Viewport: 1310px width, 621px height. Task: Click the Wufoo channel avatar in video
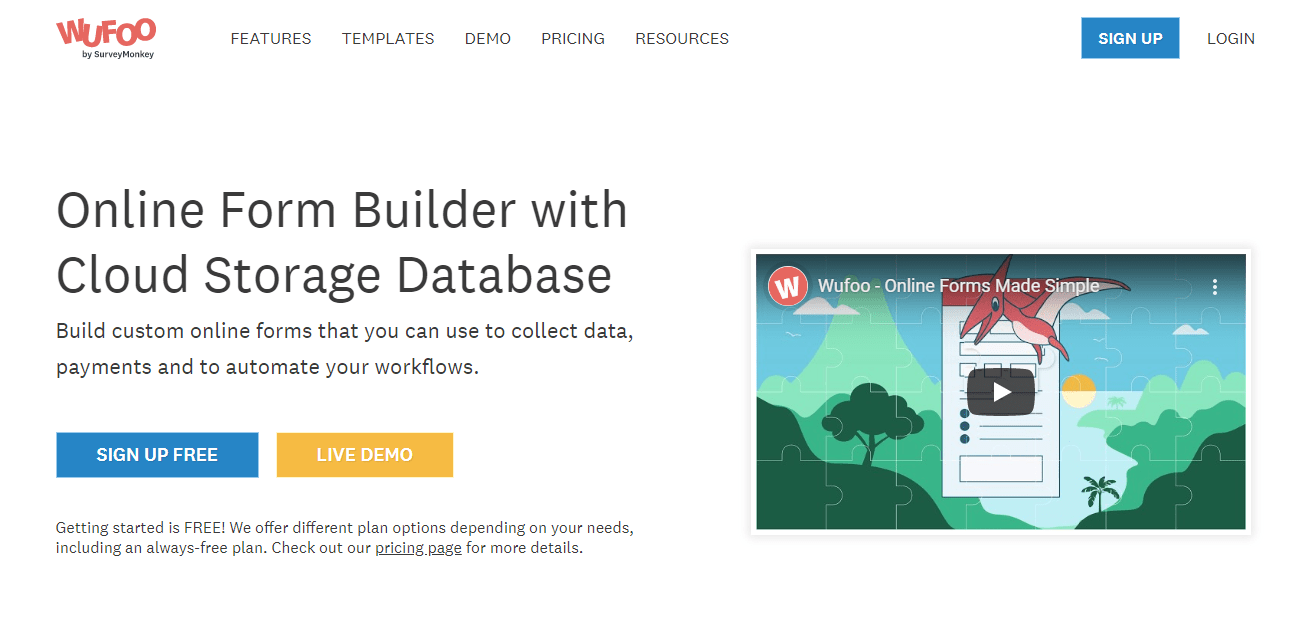(788, 286)
